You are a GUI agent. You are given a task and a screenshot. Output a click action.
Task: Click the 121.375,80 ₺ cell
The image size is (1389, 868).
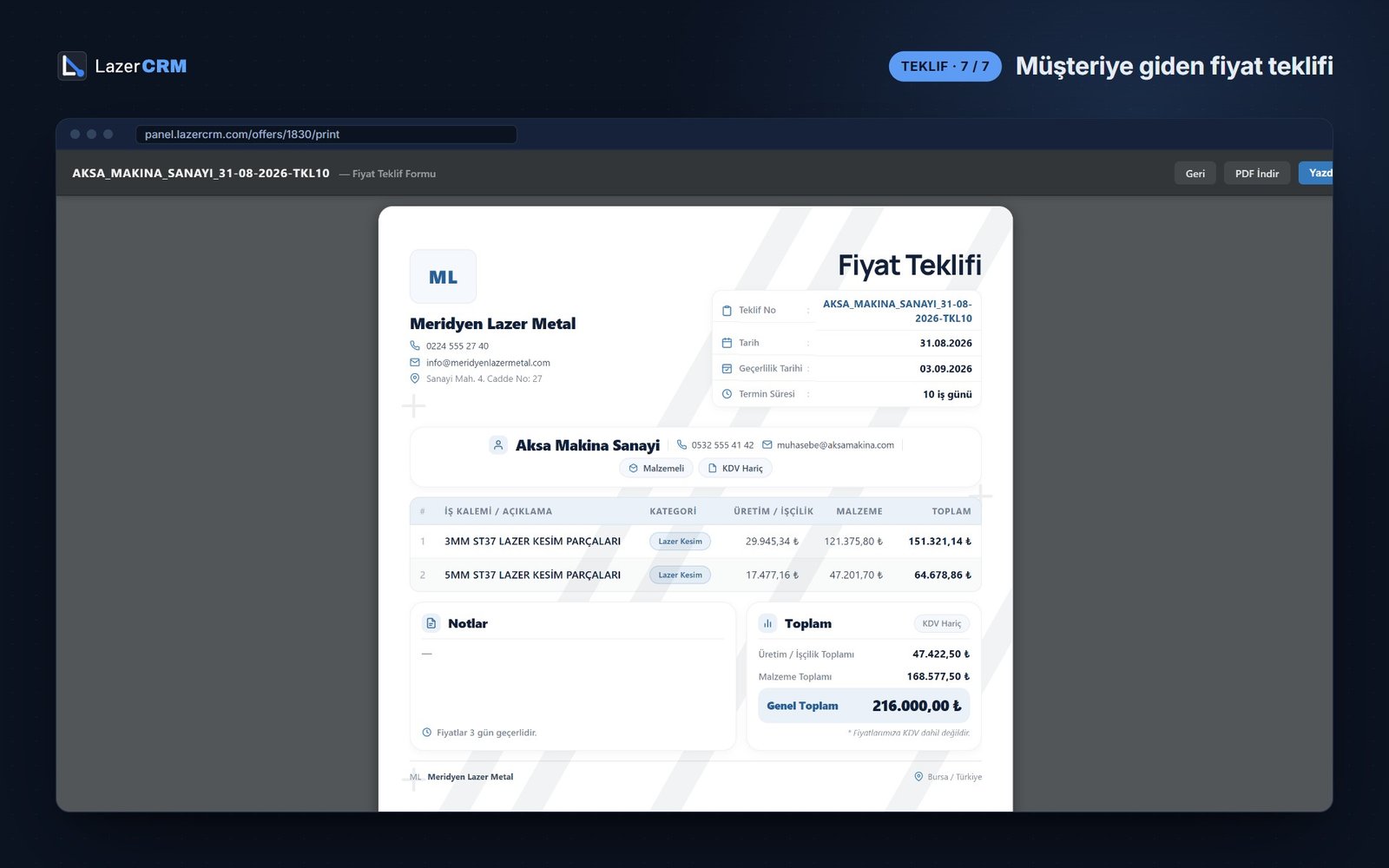point(853,541)
